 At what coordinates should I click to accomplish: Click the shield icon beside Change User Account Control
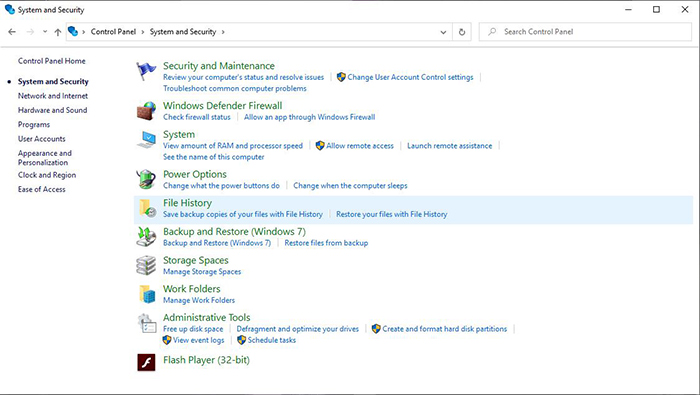coord(341,77)
